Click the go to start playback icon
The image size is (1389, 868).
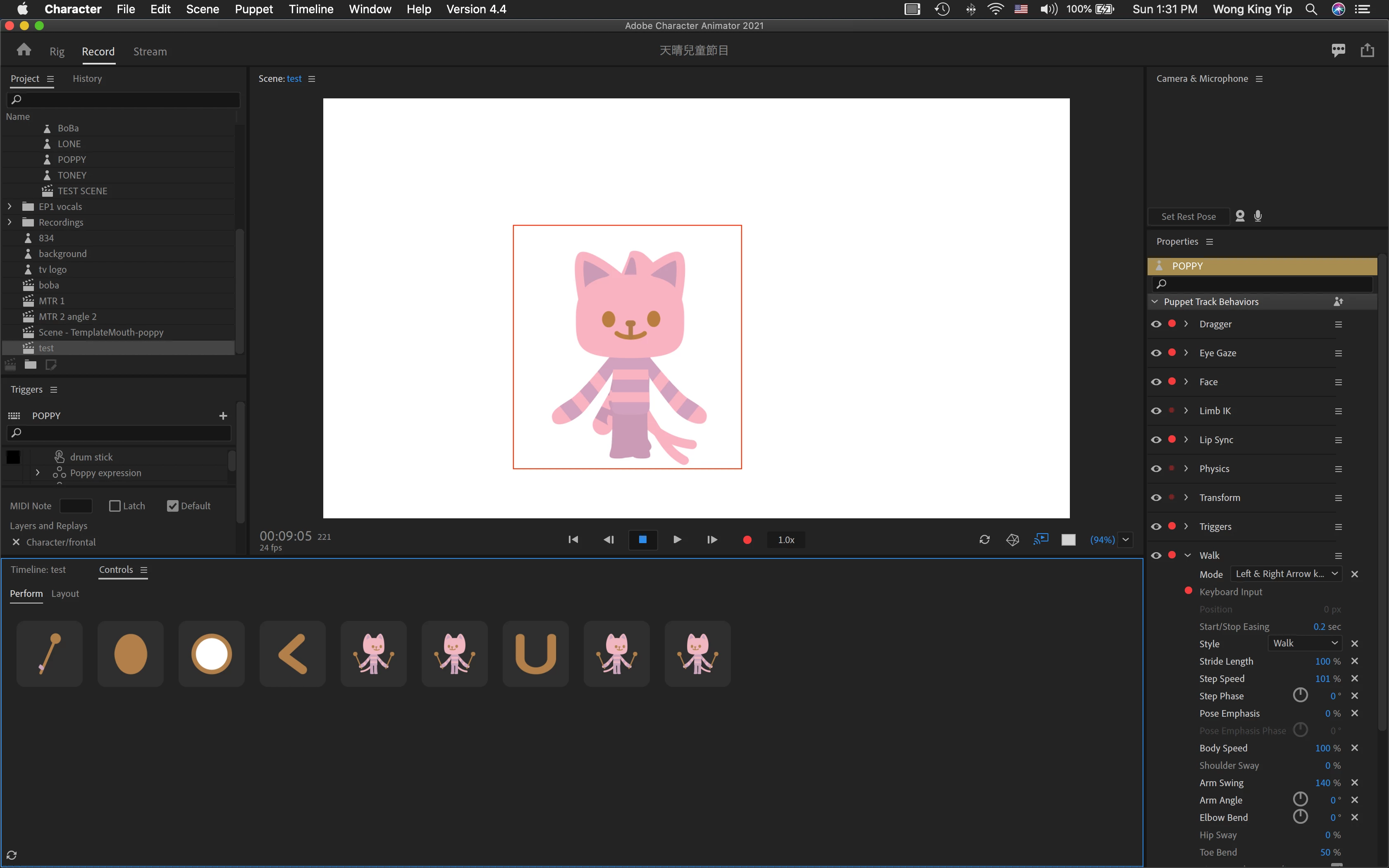point(573,540)
